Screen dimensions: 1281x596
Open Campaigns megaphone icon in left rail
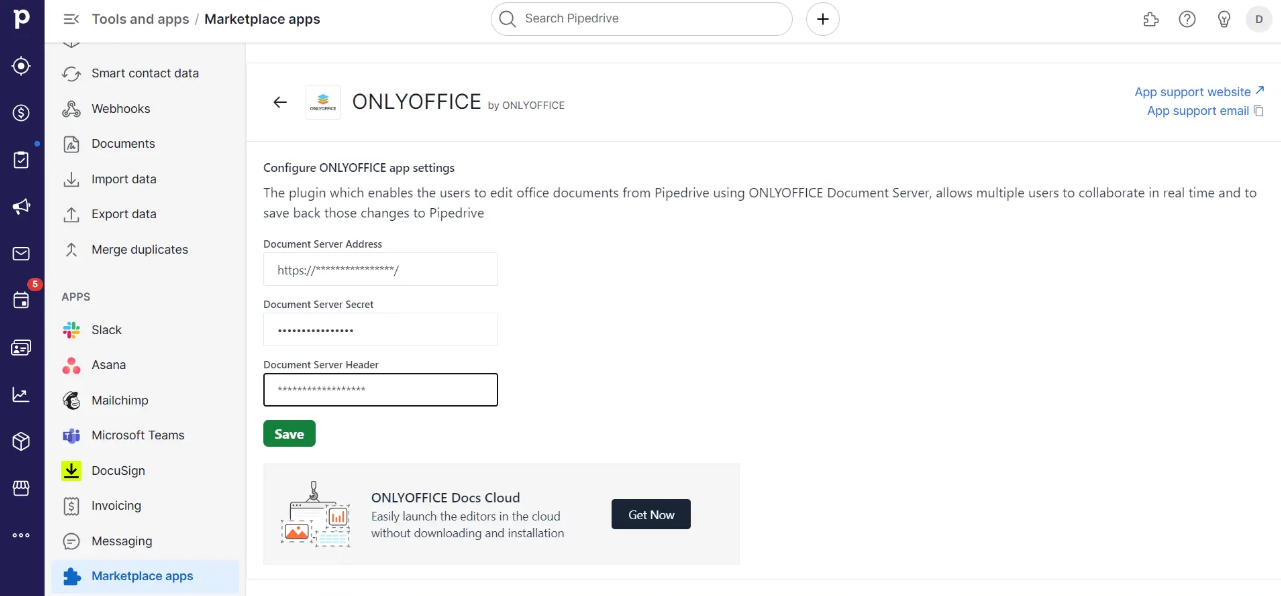click(x=21, y=207)
